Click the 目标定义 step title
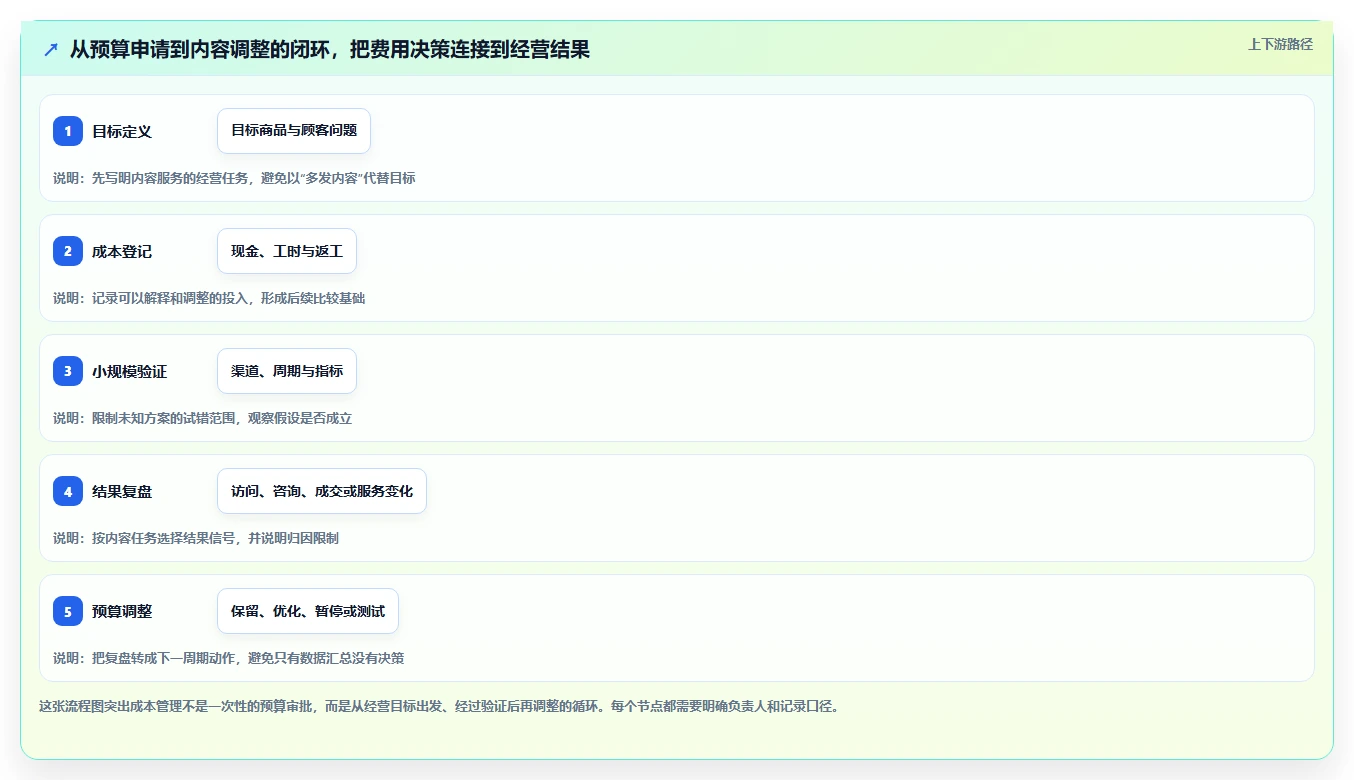This screenshot has width=1354, height=780. tap(122, 131)
